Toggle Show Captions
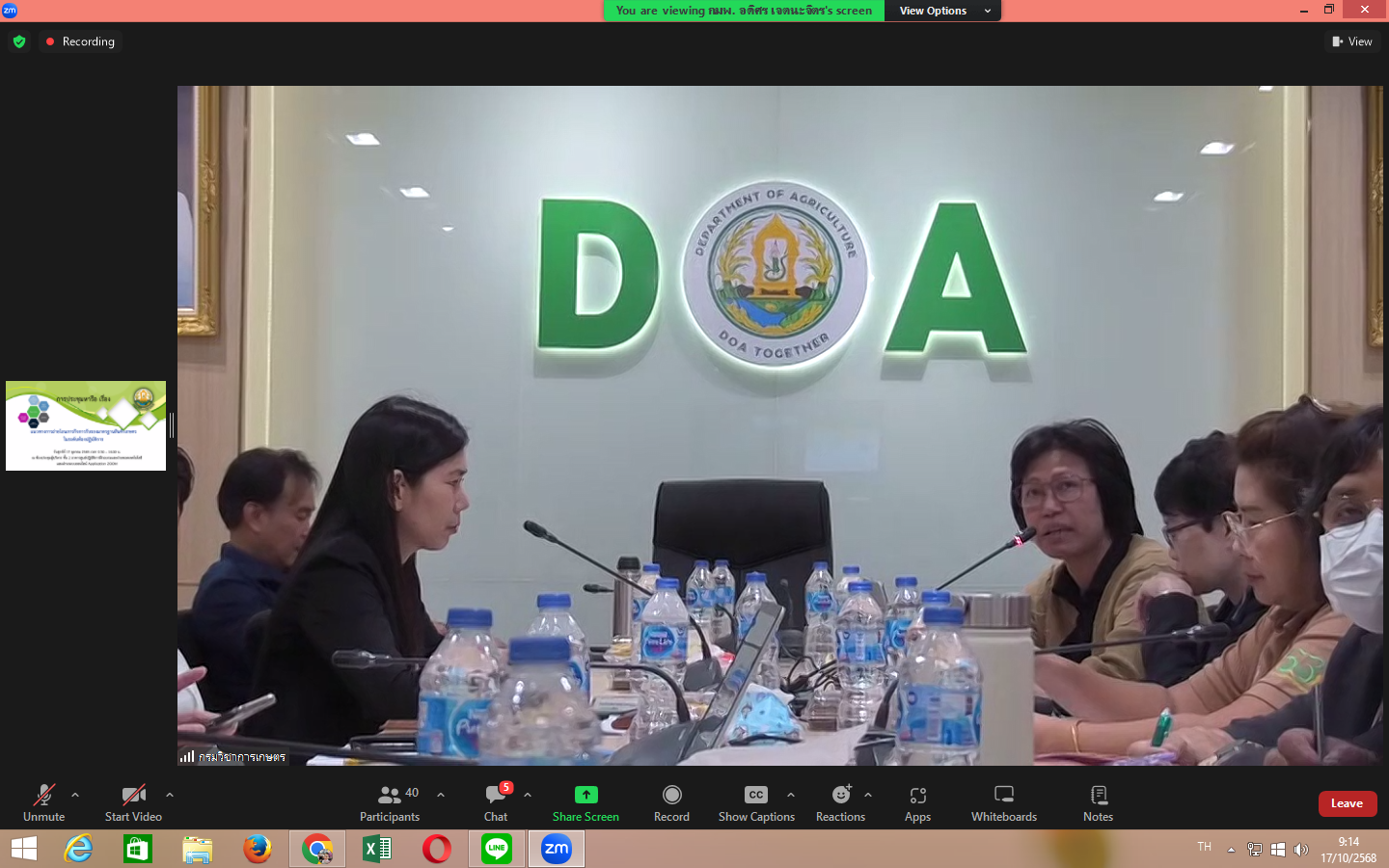The image size is (1389, 868). (755, 802)
